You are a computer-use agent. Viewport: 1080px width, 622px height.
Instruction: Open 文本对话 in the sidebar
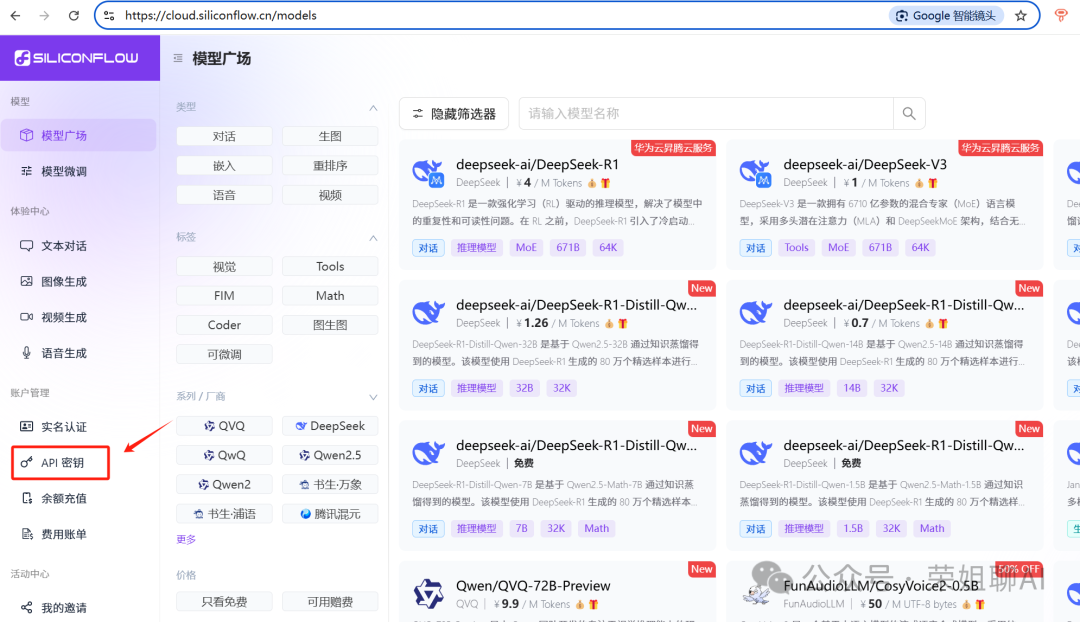point(79,246)
